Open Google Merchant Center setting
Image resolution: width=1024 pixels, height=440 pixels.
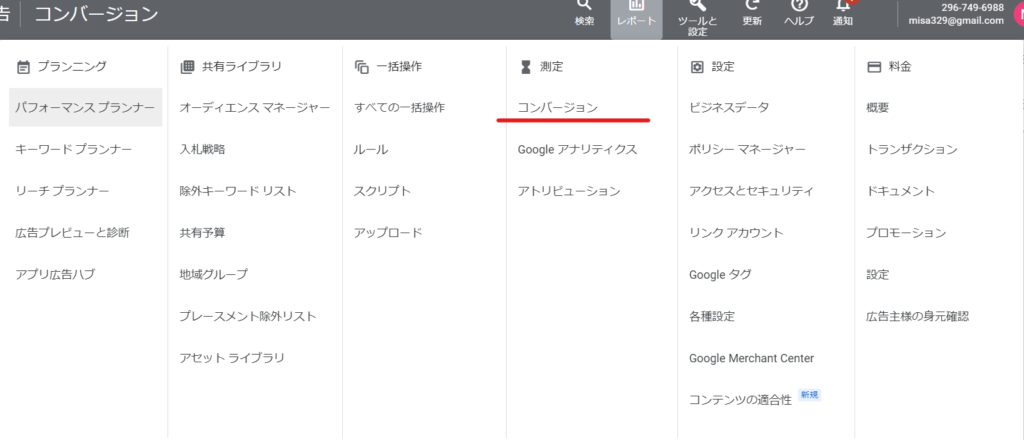coord(751,358)
